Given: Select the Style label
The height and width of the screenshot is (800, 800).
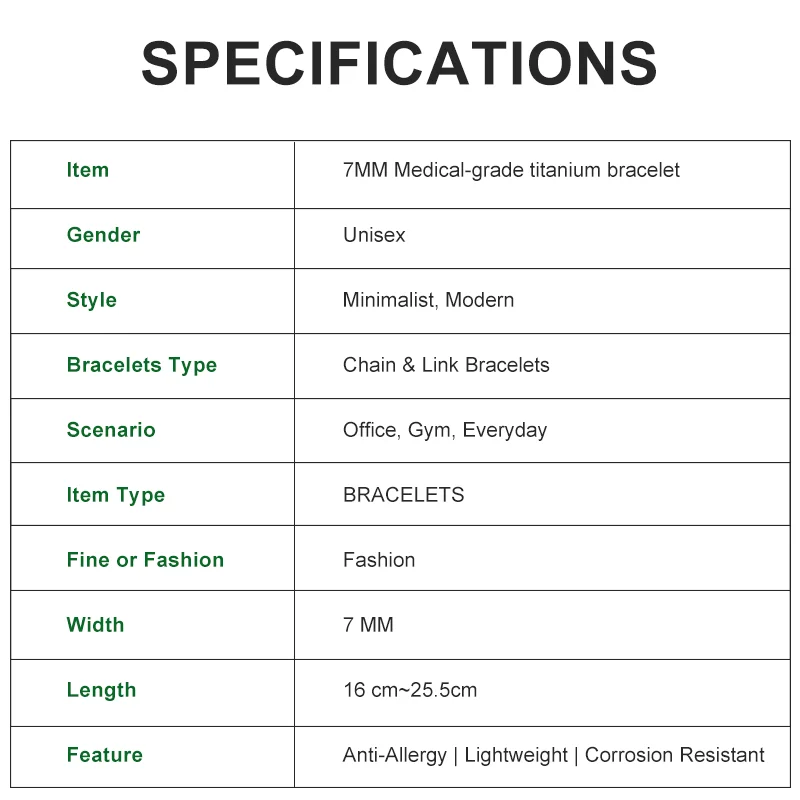Looking at the screenshot, I should 92,300.
